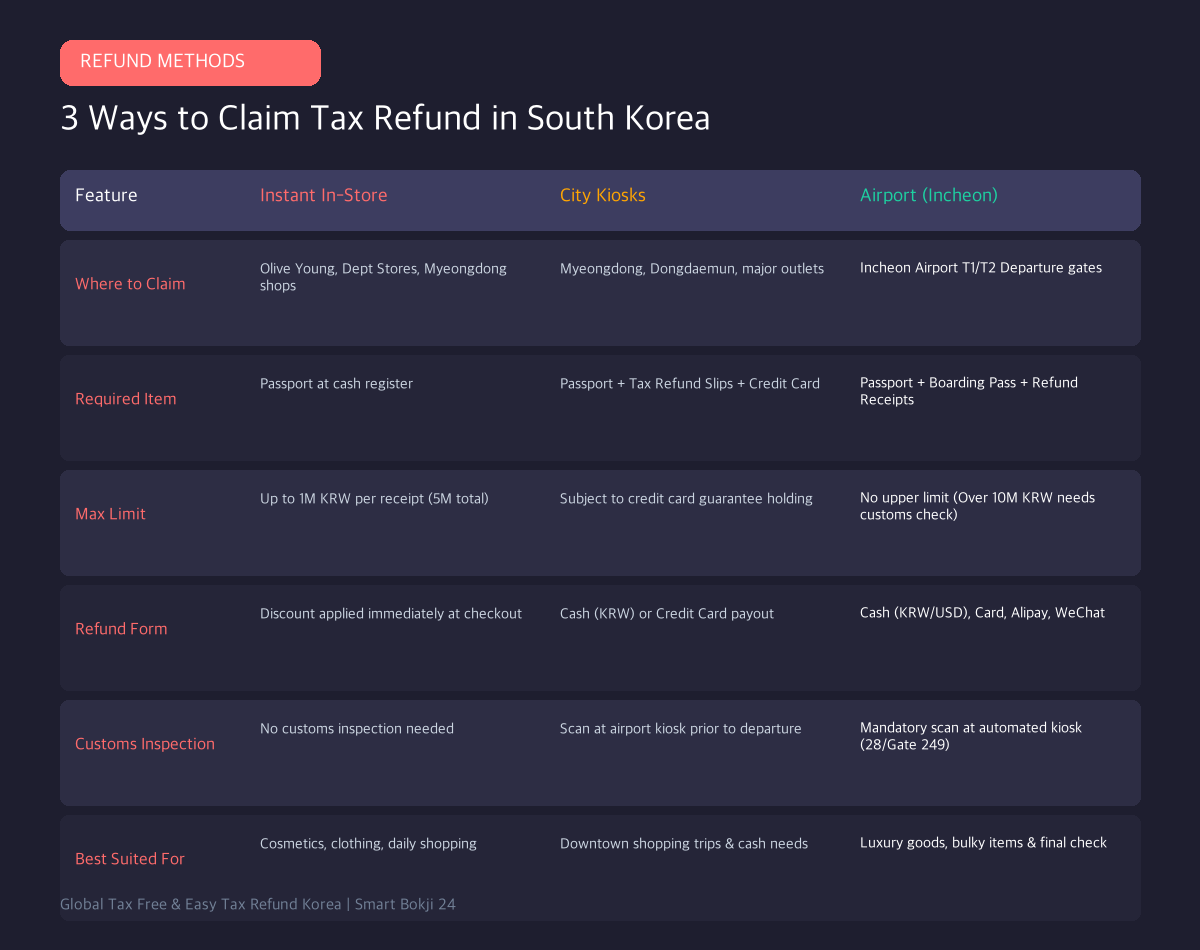Select the 'Instant In-Store' column header

[323, 195]
